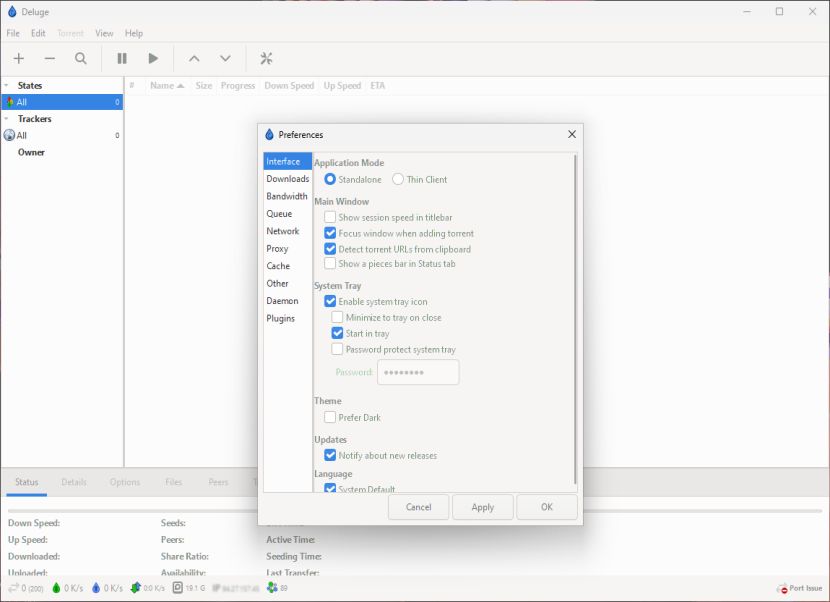Open the Help menu
This screenshot has width=830, height=602.
point(134,33)
